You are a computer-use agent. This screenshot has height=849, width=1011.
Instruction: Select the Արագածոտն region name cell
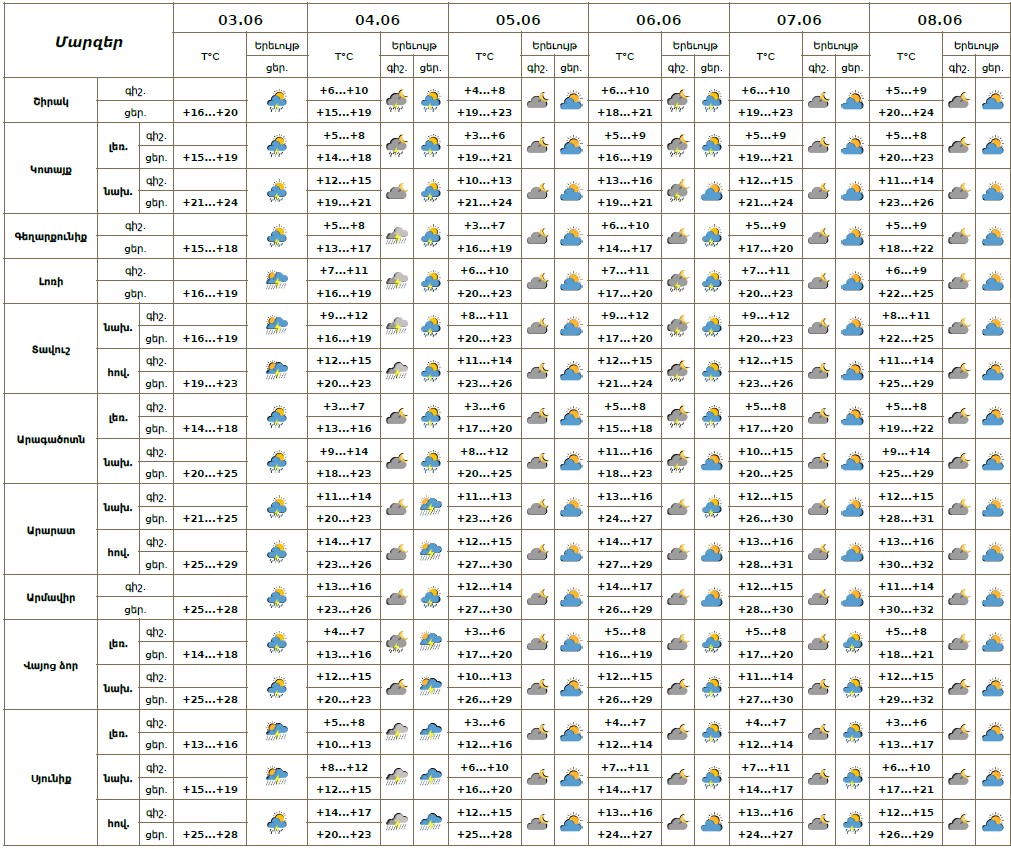point(50,439)
